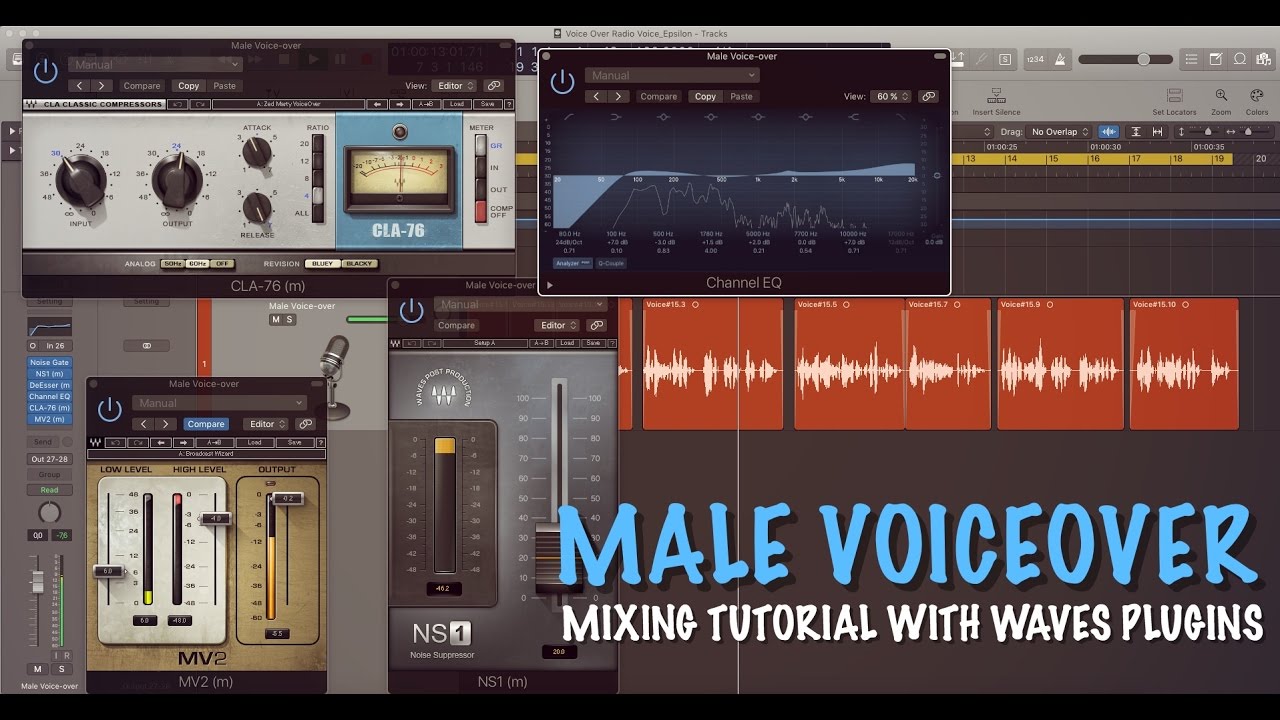This screenshot has height=720, width=1280.
Task: Click Save in the CLA-76 Waves toolbar
Action: click(486, 104)
